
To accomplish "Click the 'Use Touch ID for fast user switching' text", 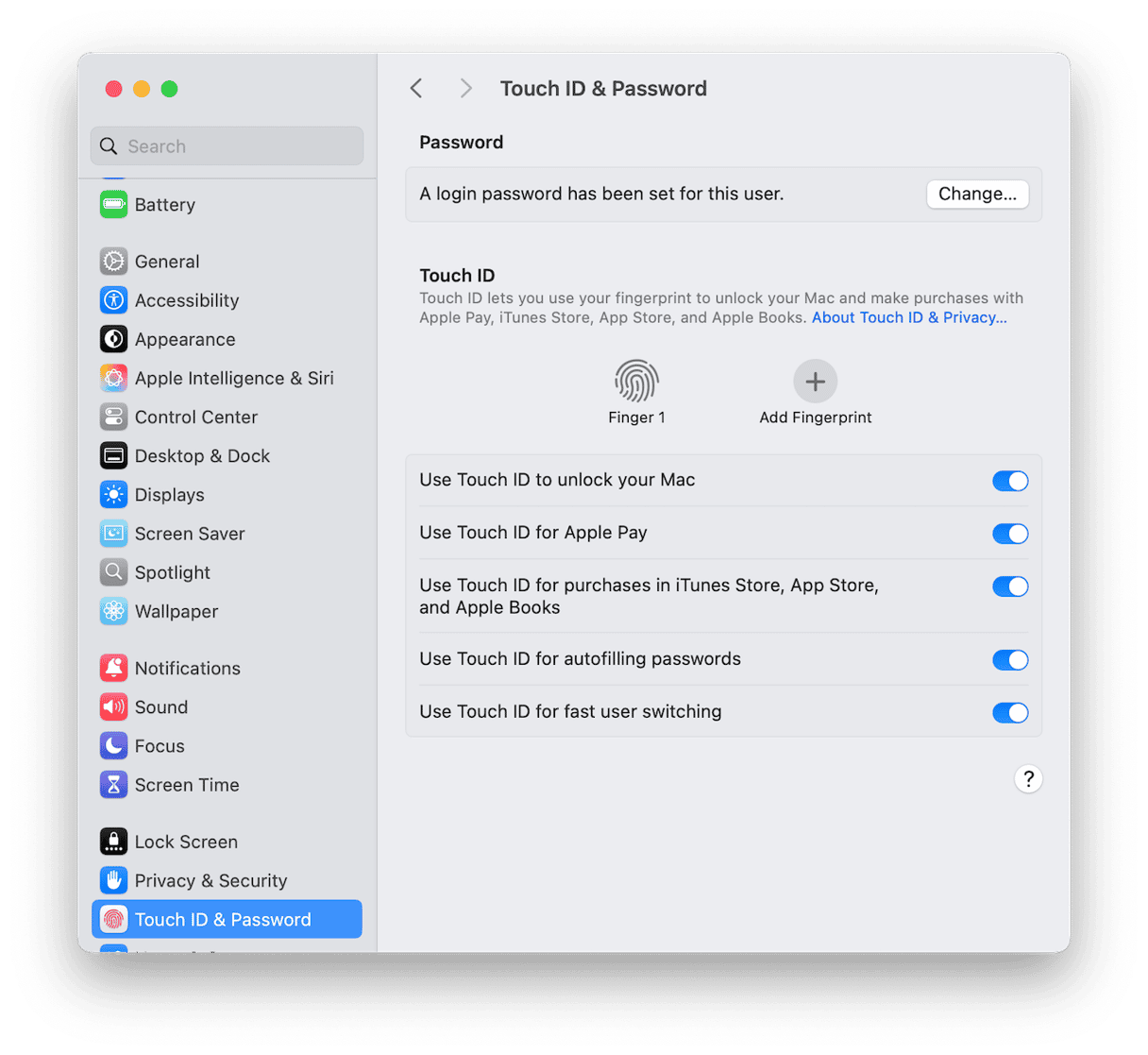I will (x=570, y=712).
